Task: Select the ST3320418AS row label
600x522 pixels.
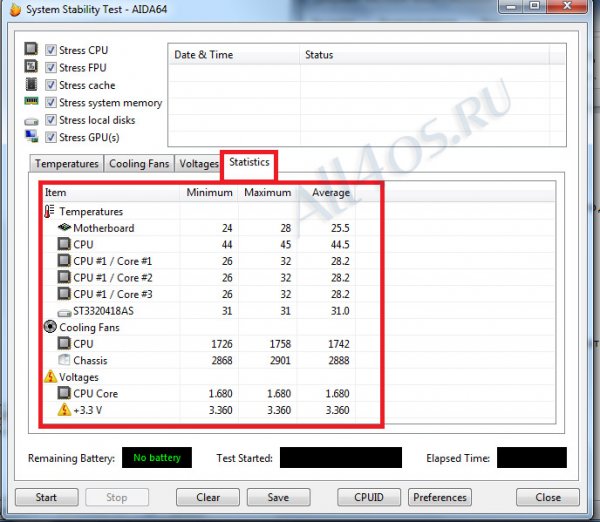Action: click(x=103, y=311)
